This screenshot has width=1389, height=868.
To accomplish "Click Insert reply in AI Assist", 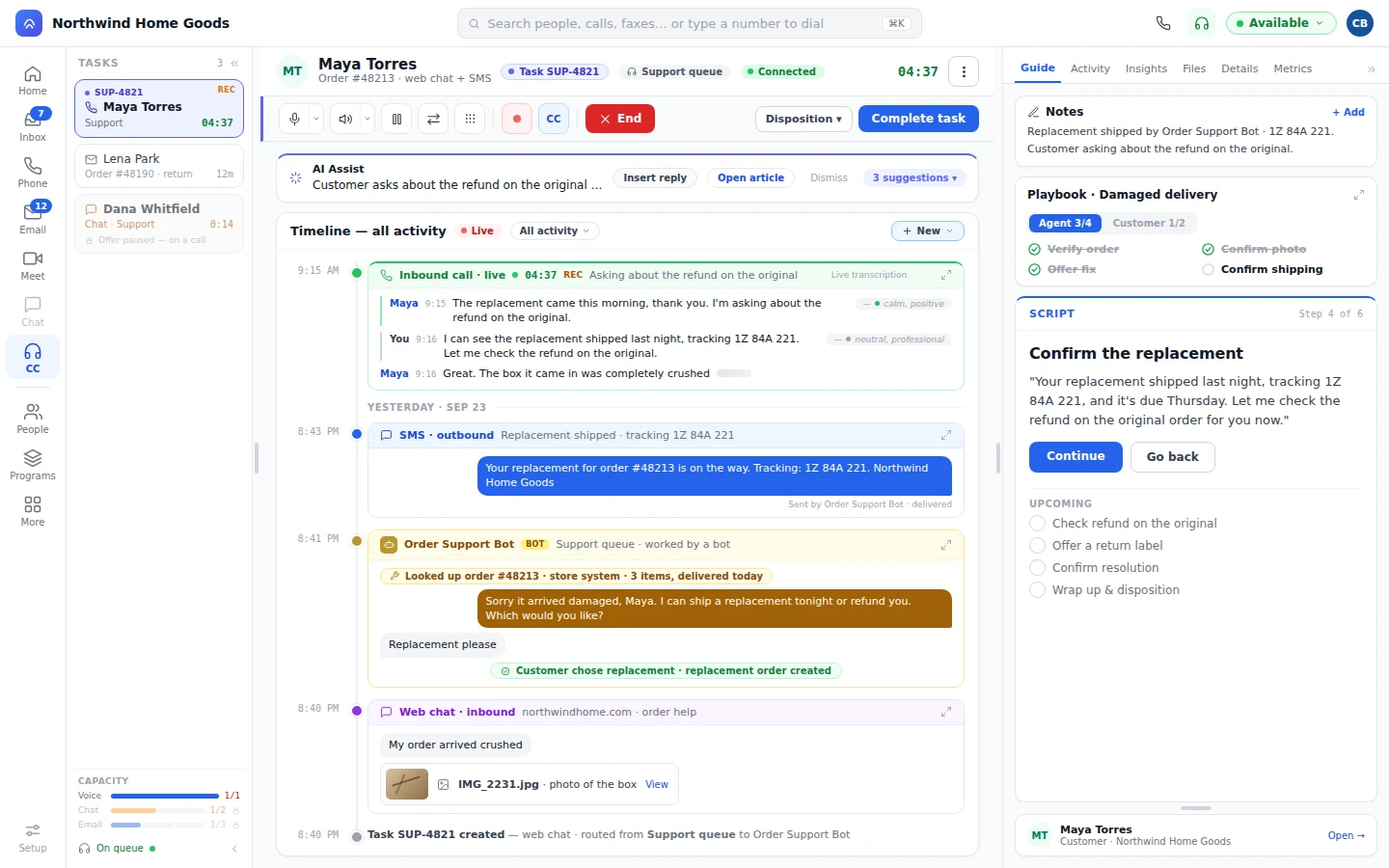I will click(655, 178).
